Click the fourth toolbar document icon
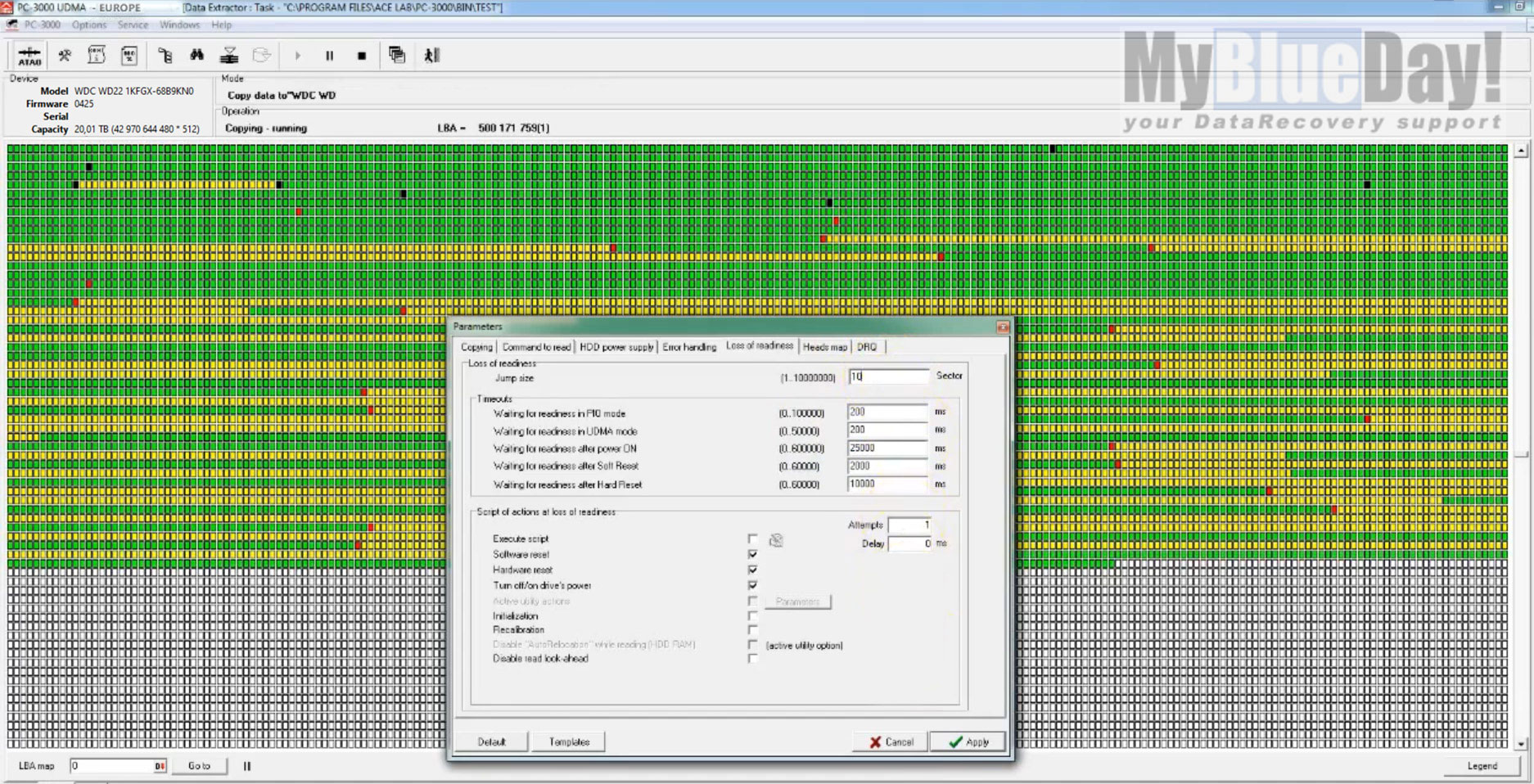1534x784 pixels. [x=129, y=56]
